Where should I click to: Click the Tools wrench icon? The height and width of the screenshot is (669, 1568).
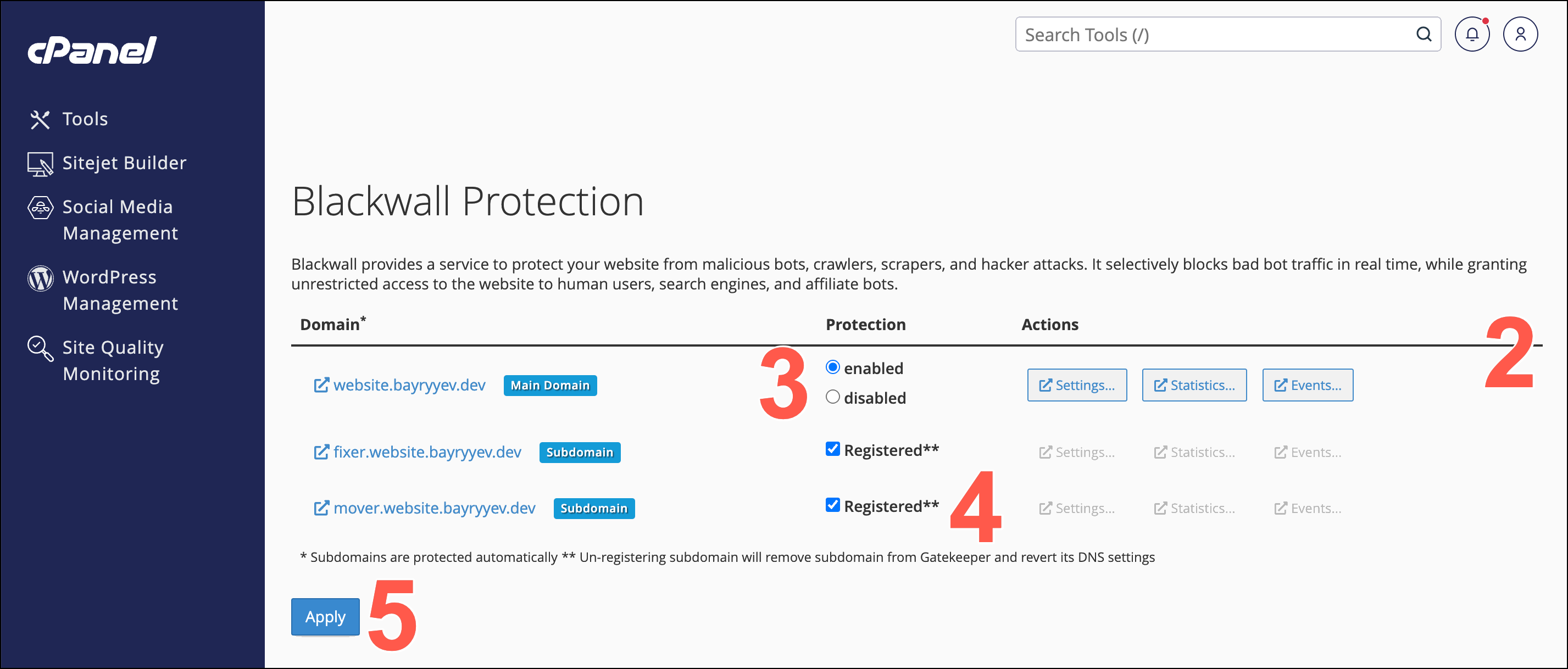pos(40,119)
